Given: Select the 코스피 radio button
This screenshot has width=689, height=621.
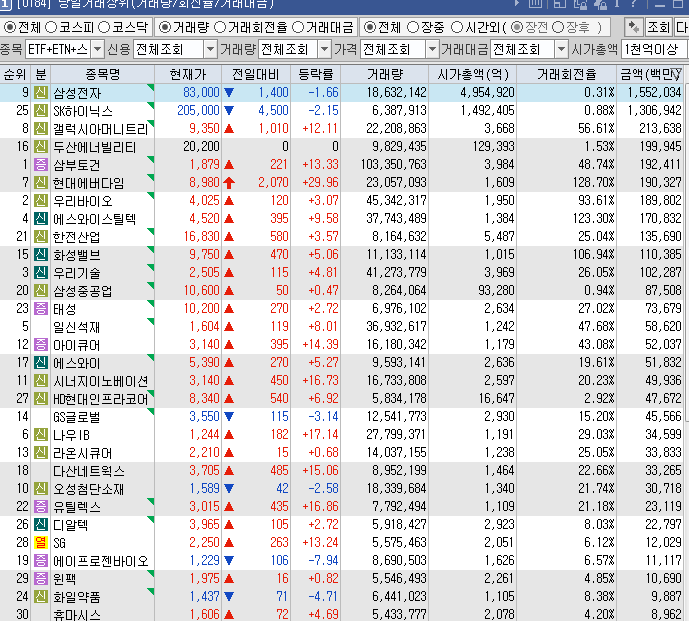Looking at the screenshot, I should click(51, 28).
